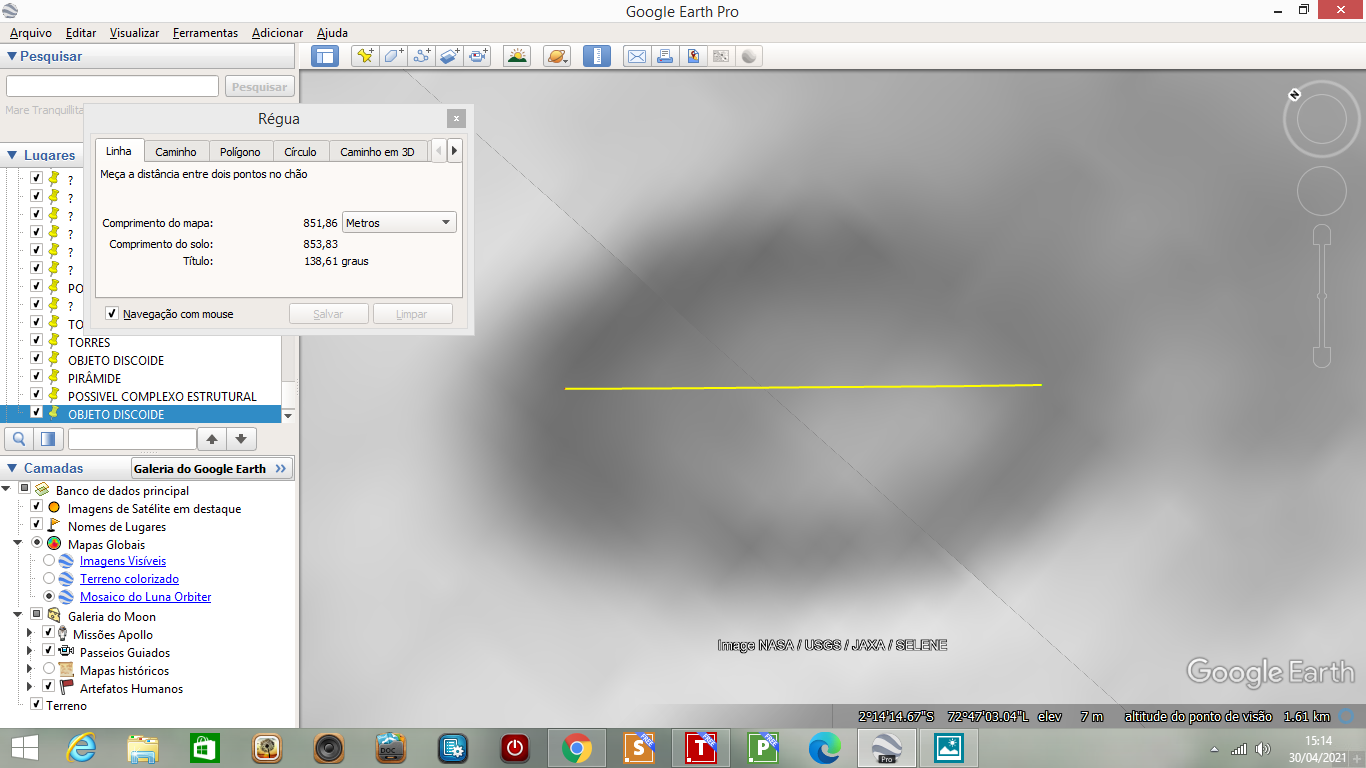Screen dimensions: 1366x768
Task: Collapse the Camadas panel
Action: 12,468
